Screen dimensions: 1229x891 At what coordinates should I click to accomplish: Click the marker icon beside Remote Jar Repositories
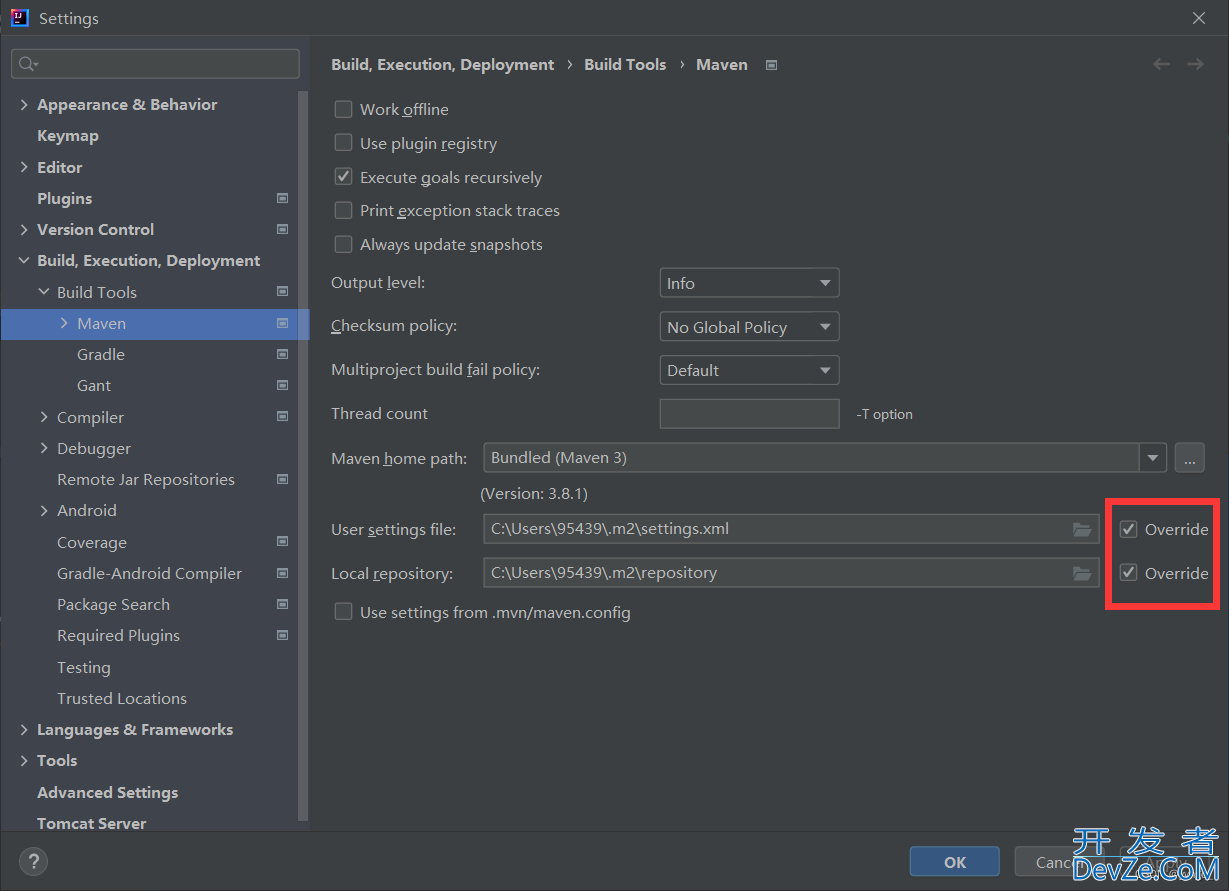click(283, 479)
